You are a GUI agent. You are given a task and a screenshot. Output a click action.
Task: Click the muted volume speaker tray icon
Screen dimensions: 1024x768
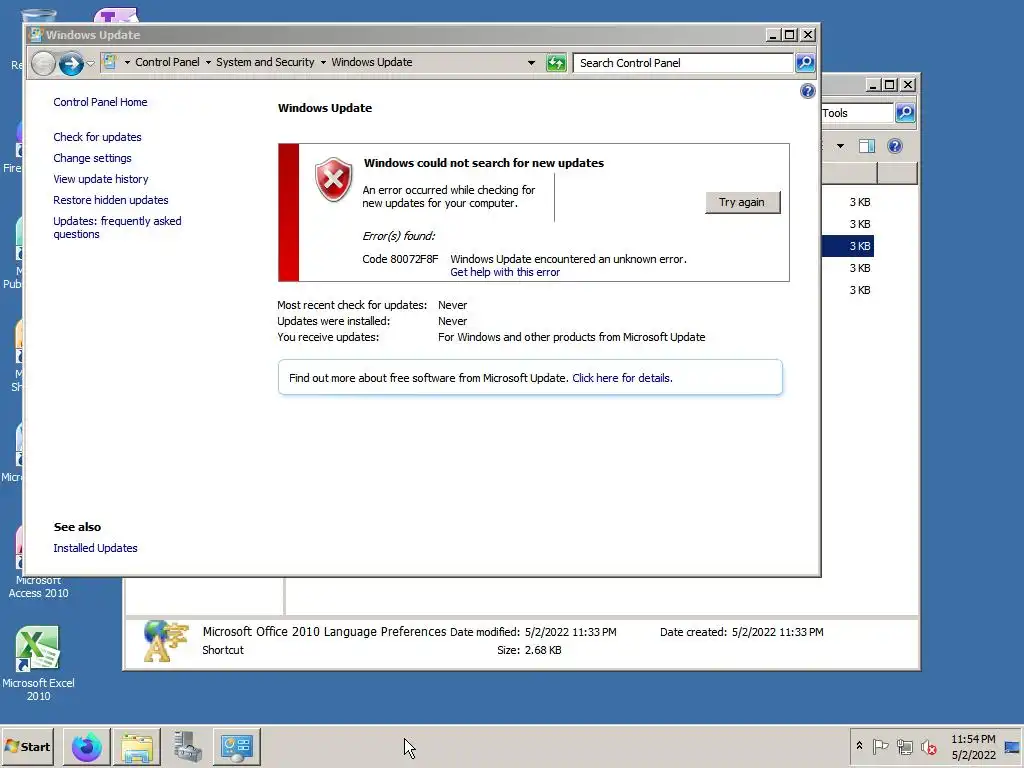pos(929,746)
